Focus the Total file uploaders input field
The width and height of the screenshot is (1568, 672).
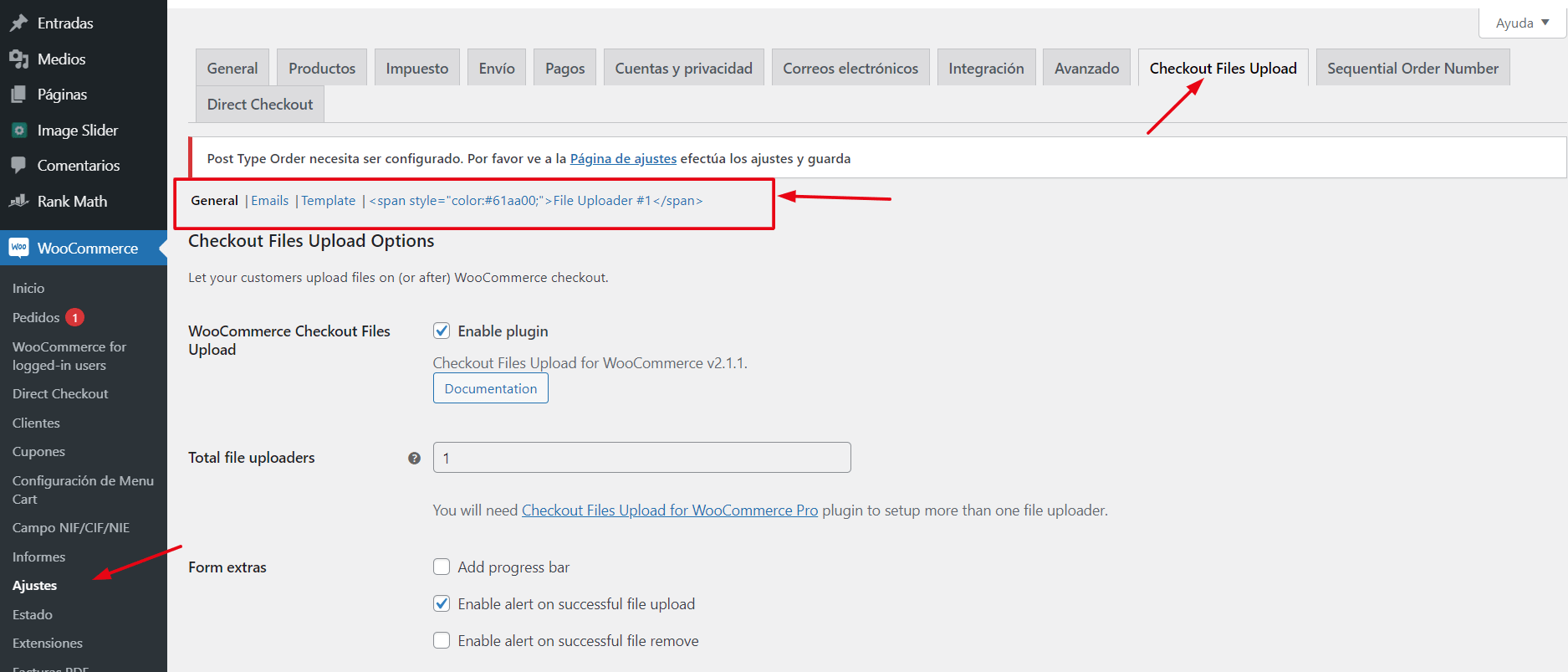coord(642,458)
